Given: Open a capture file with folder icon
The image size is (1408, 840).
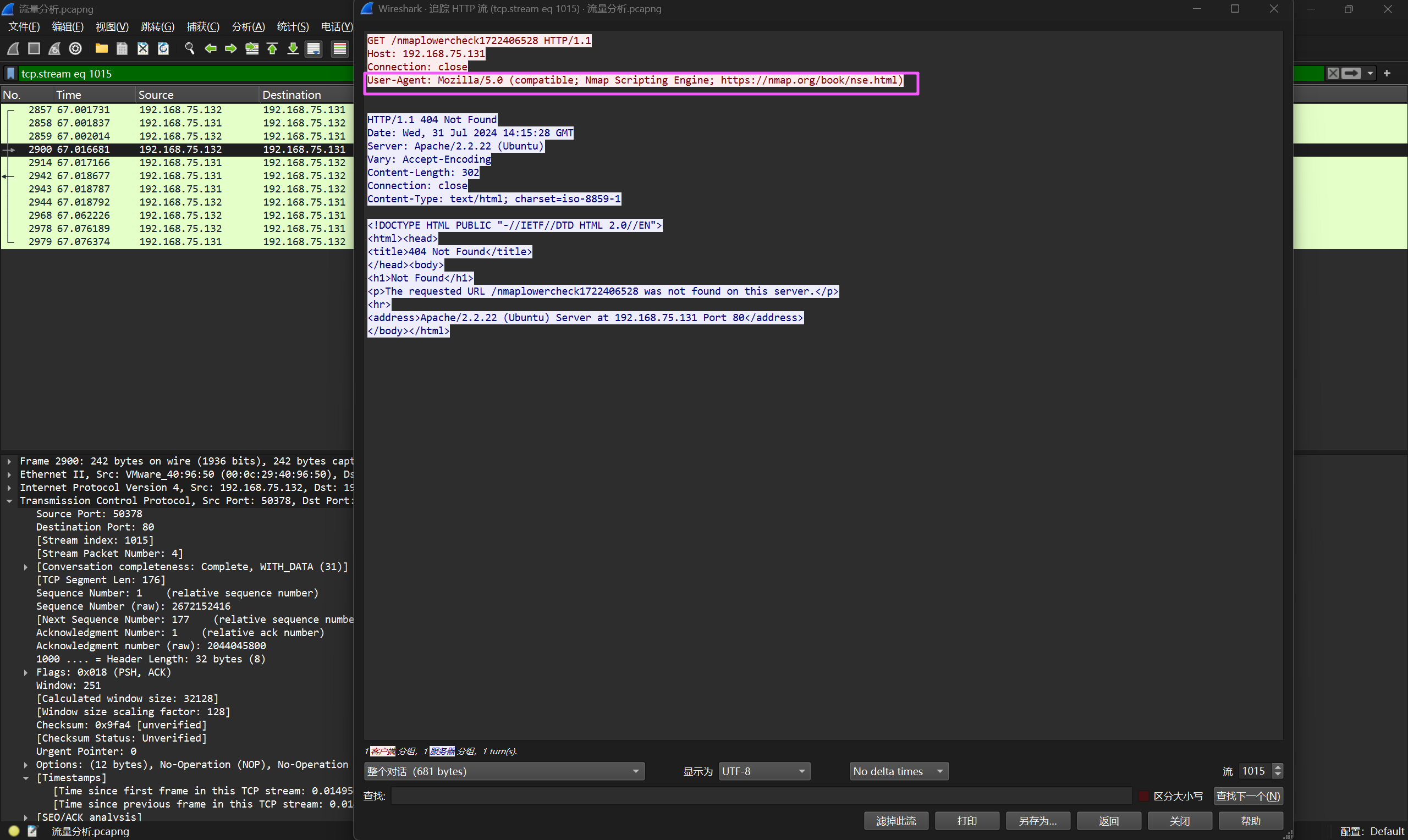Looking at the screenshot, I should pos(101,49).
